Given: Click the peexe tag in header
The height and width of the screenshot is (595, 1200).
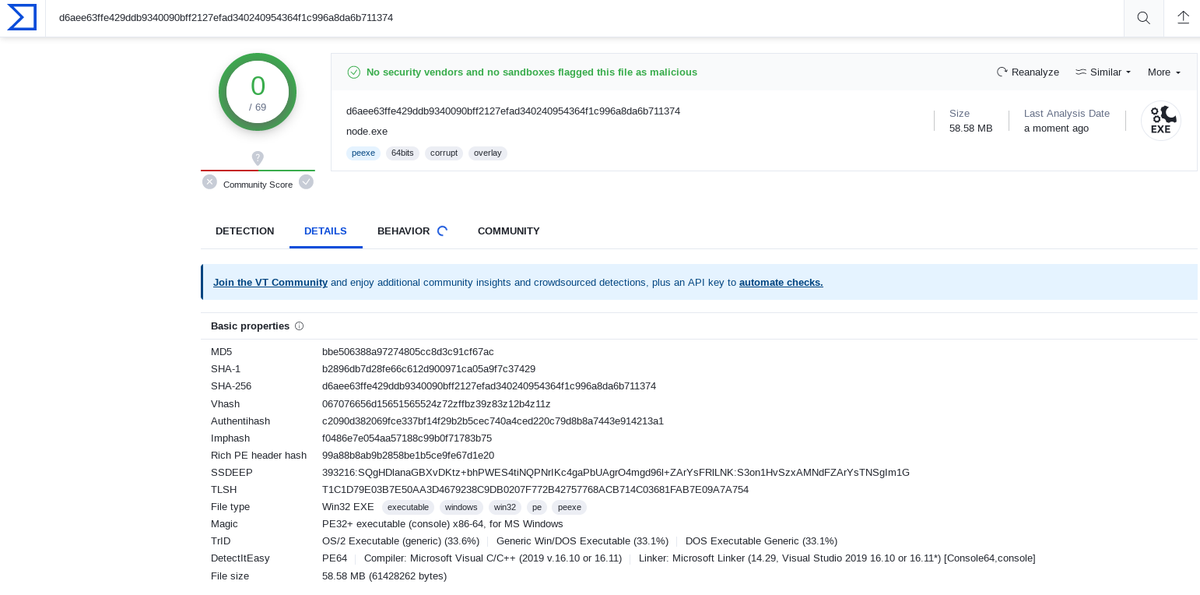Looking at the screenshot, I should point(363,153).
